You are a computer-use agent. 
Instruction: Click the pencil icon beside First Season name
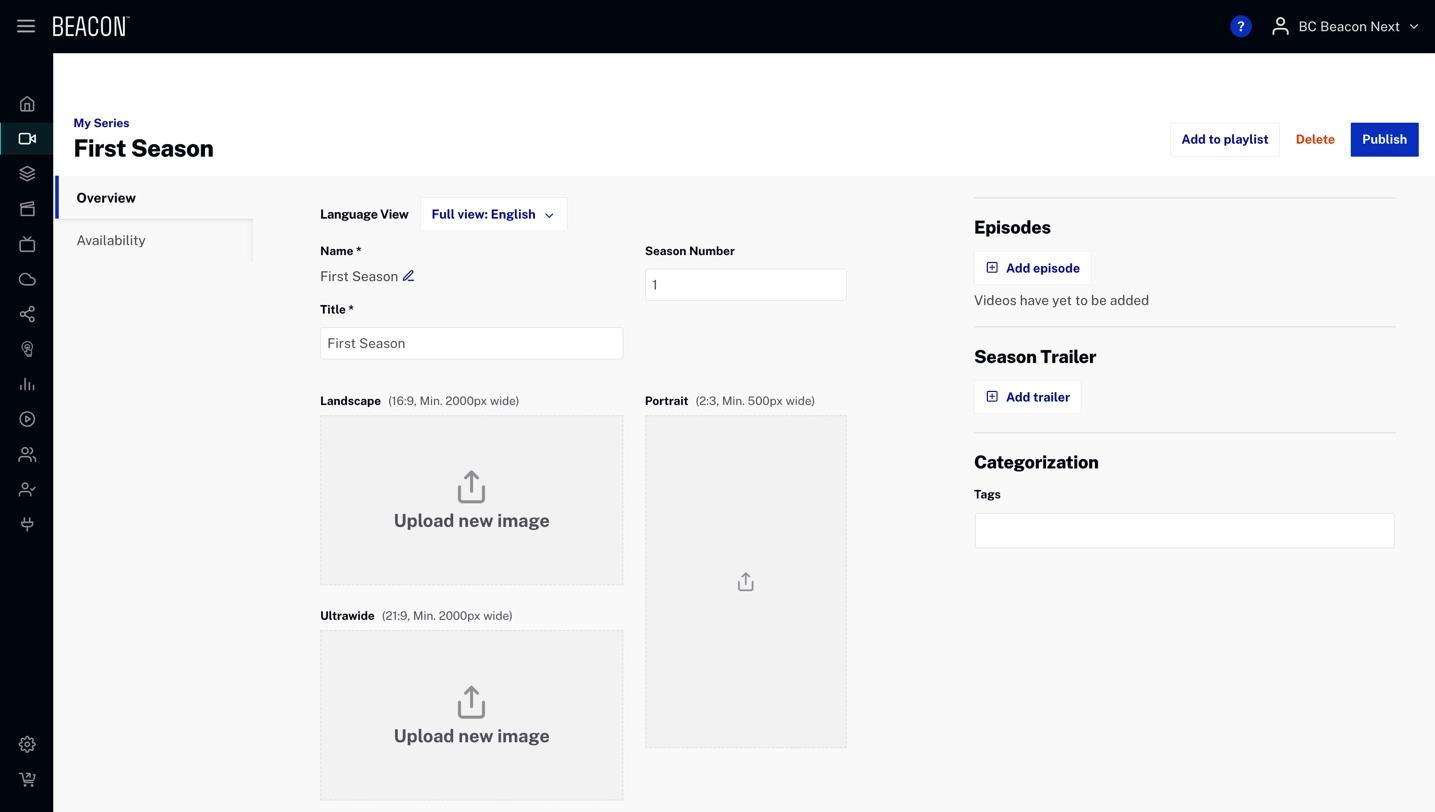click(x=408, y=276)
